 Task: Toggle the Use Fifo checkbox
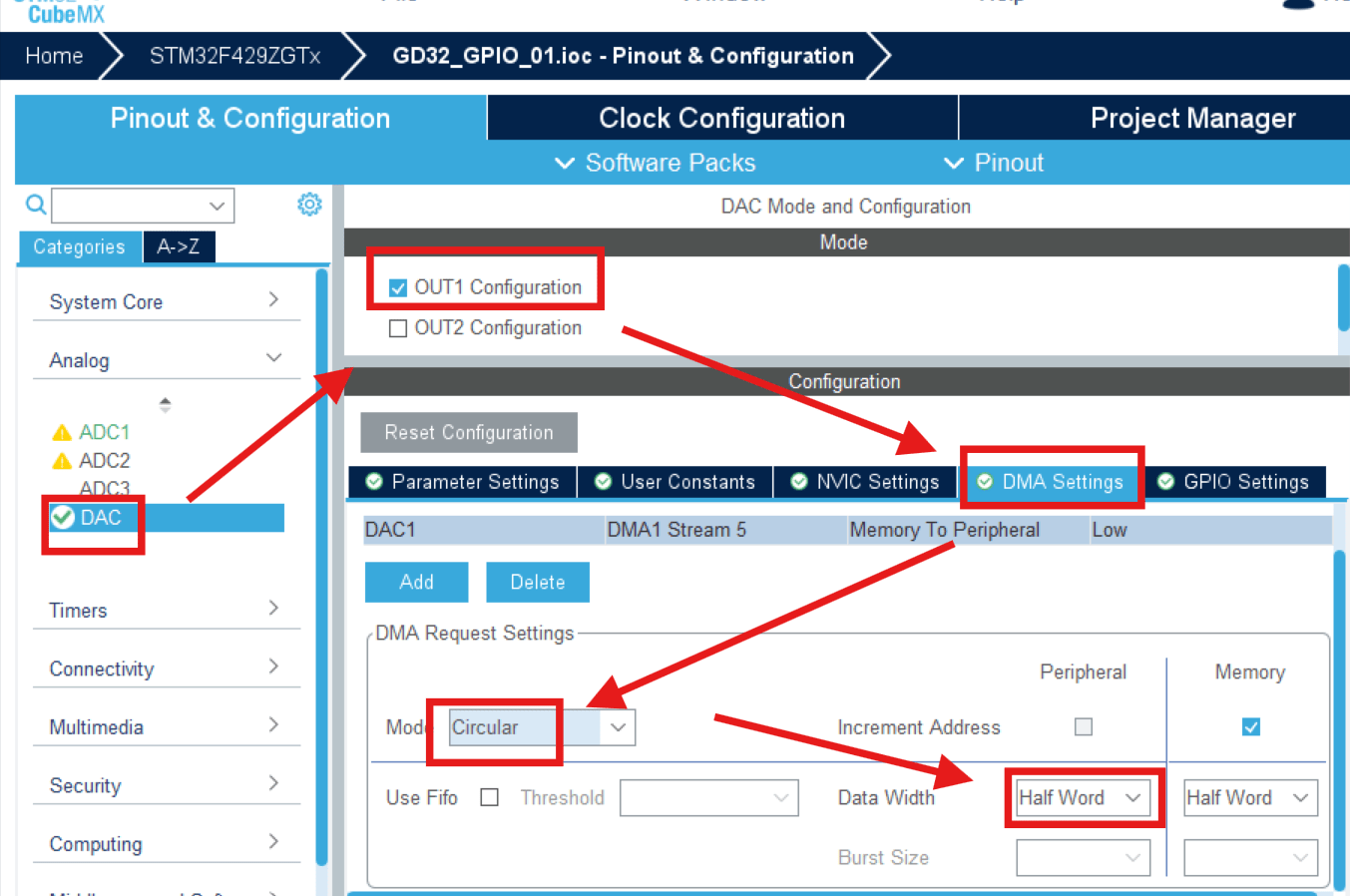pos(489,797)
